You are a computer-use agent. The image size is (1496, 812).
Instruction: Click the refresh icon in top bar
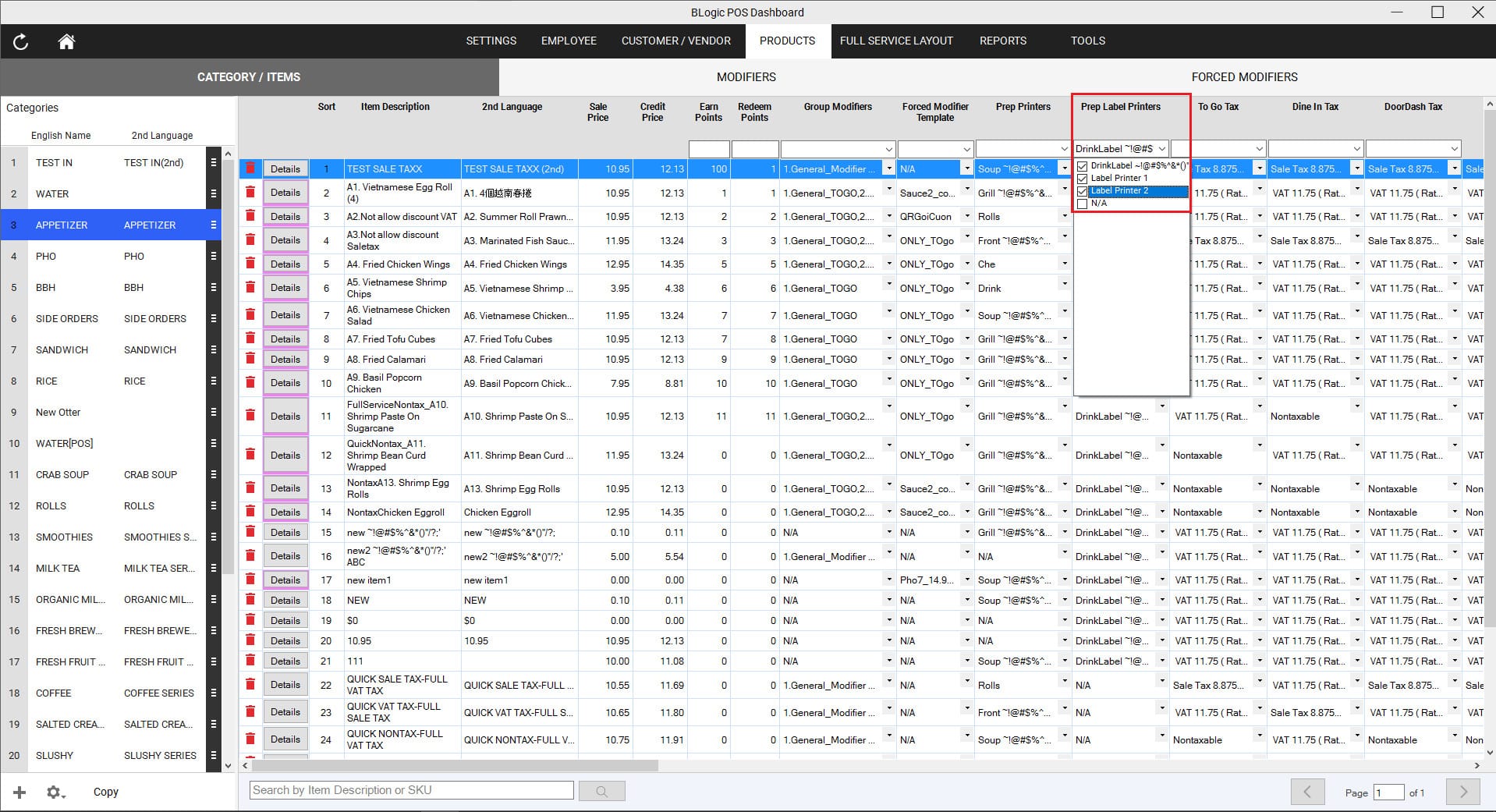pos(21,42)
